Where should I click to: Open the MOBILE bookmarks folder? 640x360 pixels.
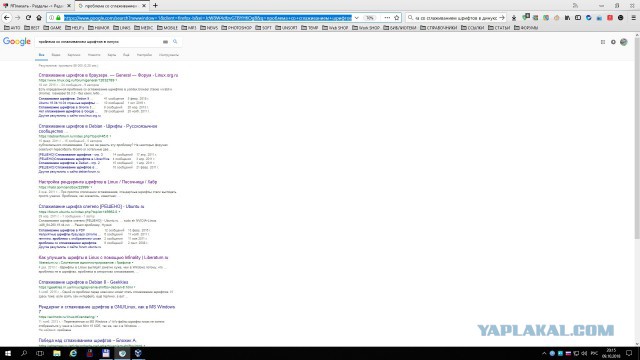[x=167, y=28]
